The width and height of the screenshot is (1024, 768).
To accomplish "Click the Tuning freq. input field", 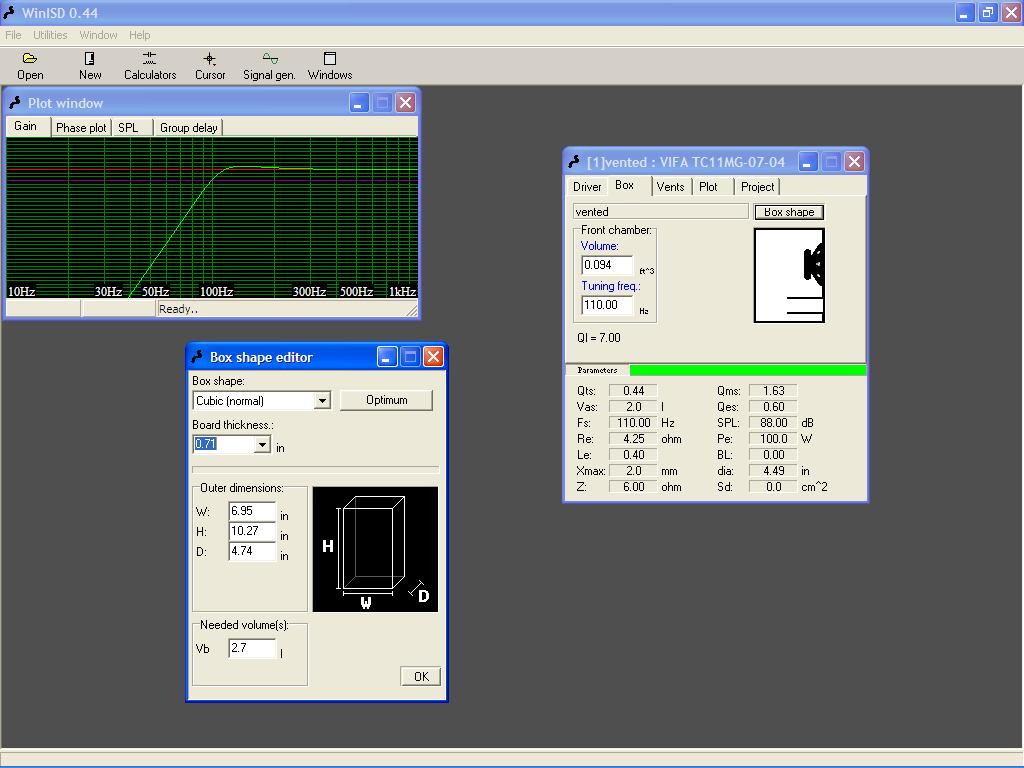I will [x=606, y=305].
